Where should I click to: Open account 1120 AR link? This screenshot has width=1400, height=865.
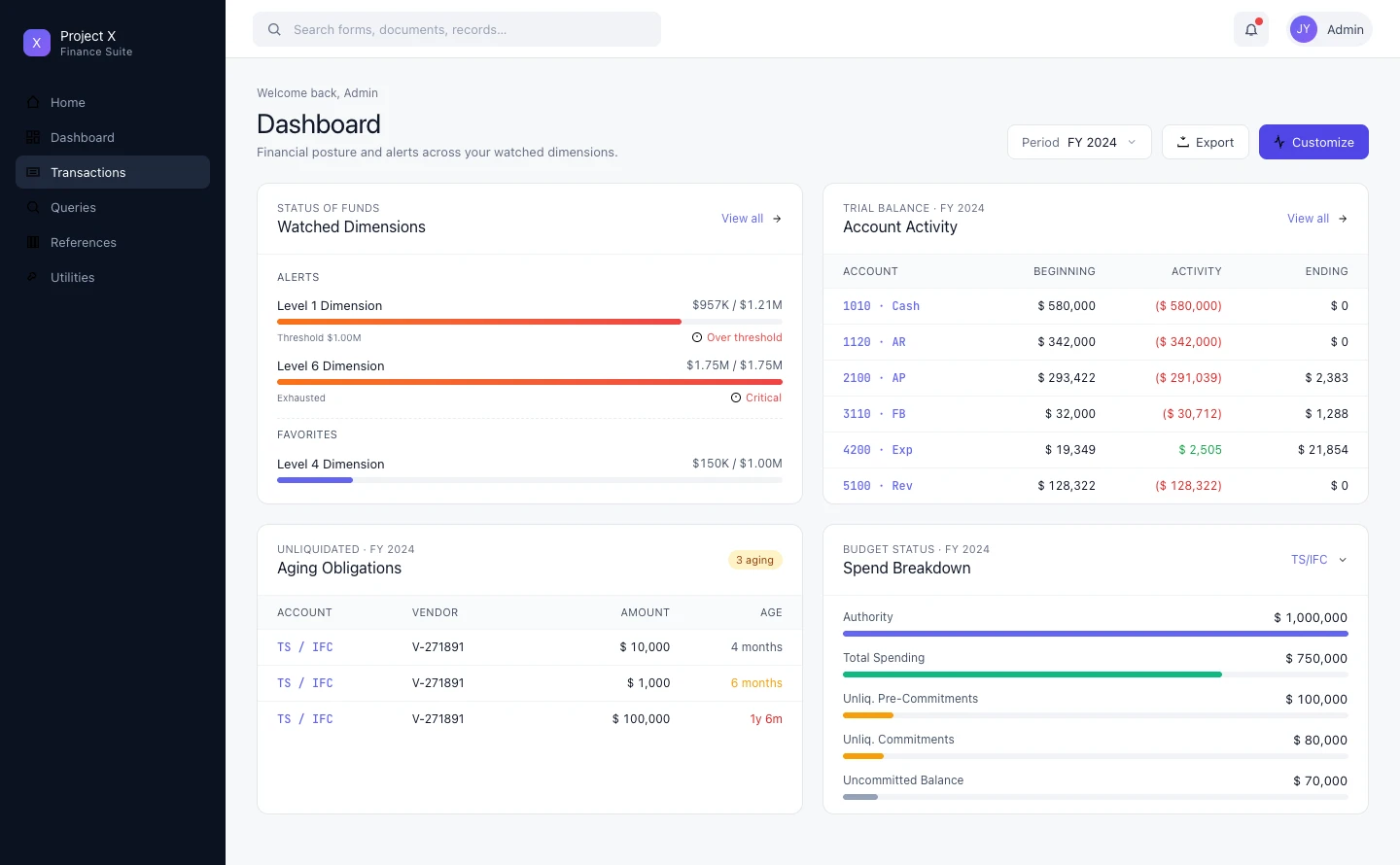coord(874,342)
